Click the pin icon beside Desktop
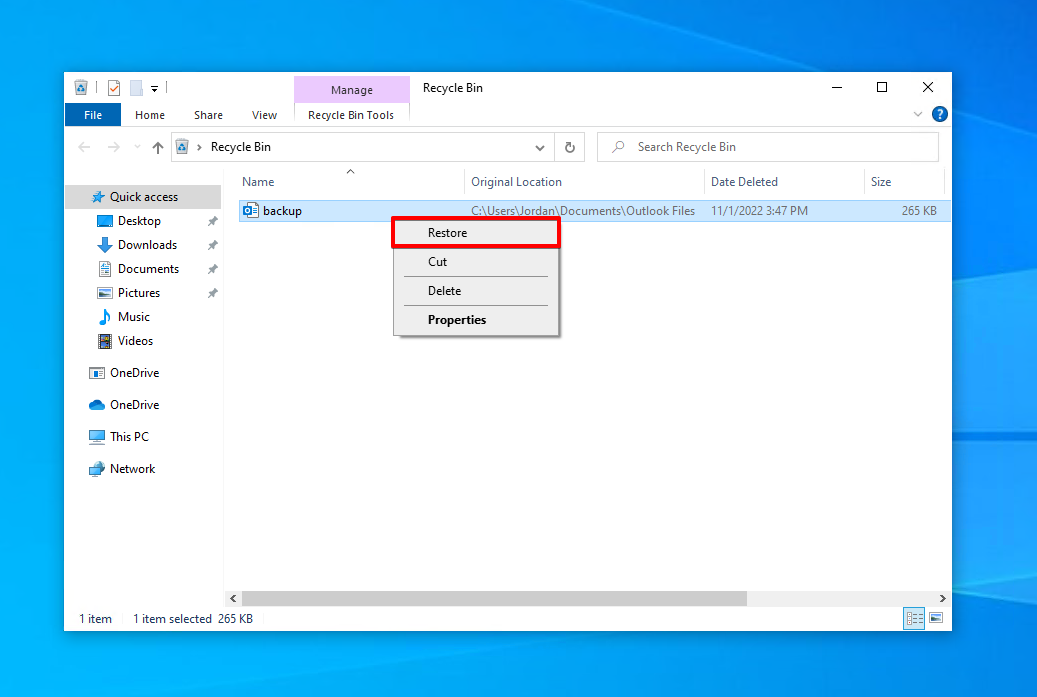1037x697 pixels. point(212,222)
